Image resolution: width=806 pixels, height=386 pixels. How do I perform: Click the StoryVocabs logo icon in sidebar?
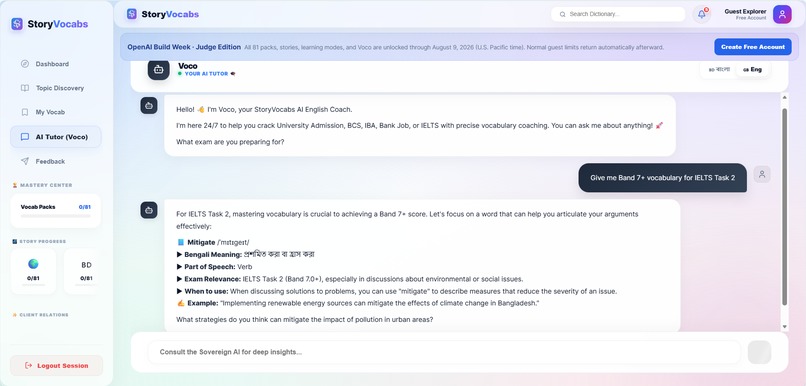tap(17, 24)
